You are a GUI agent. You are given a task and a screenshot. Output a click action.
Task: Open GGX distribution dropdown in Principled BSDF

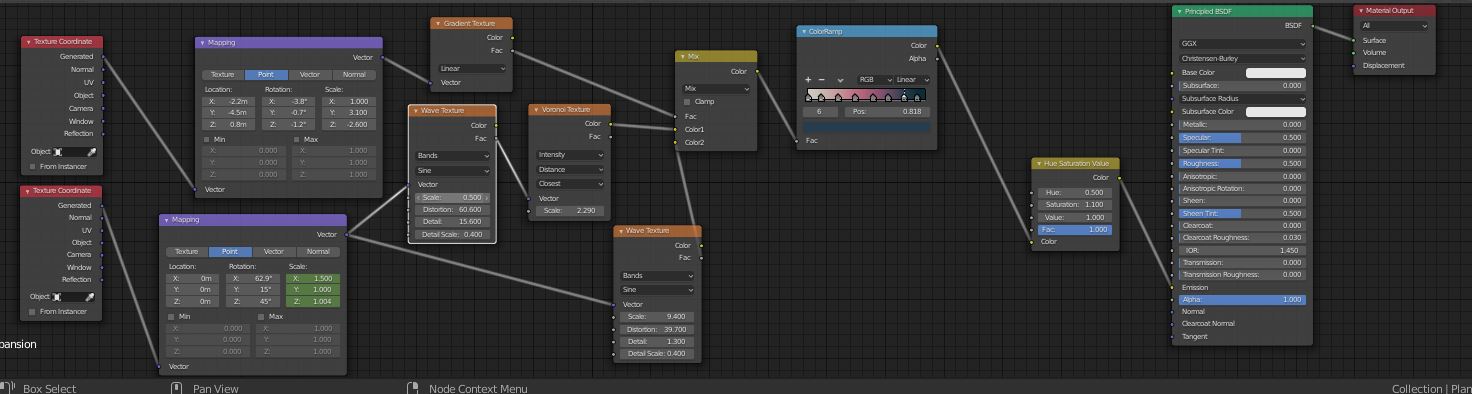(1242, 44)
